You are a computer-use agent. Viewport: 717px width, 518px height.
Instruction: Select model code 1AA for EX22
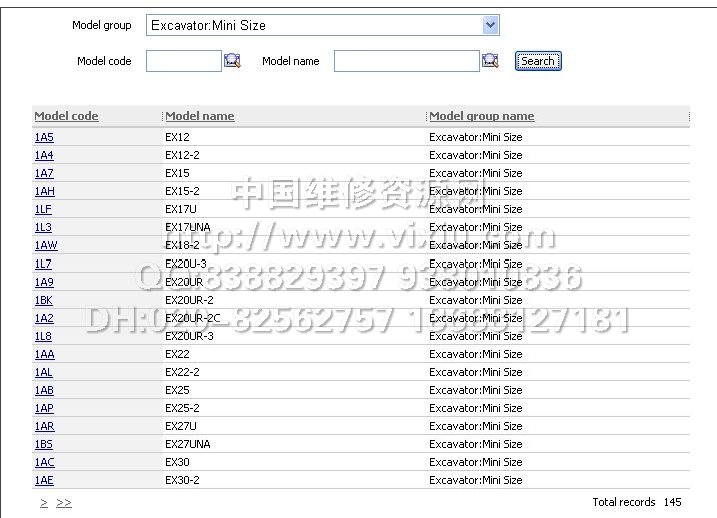[44, 354]
